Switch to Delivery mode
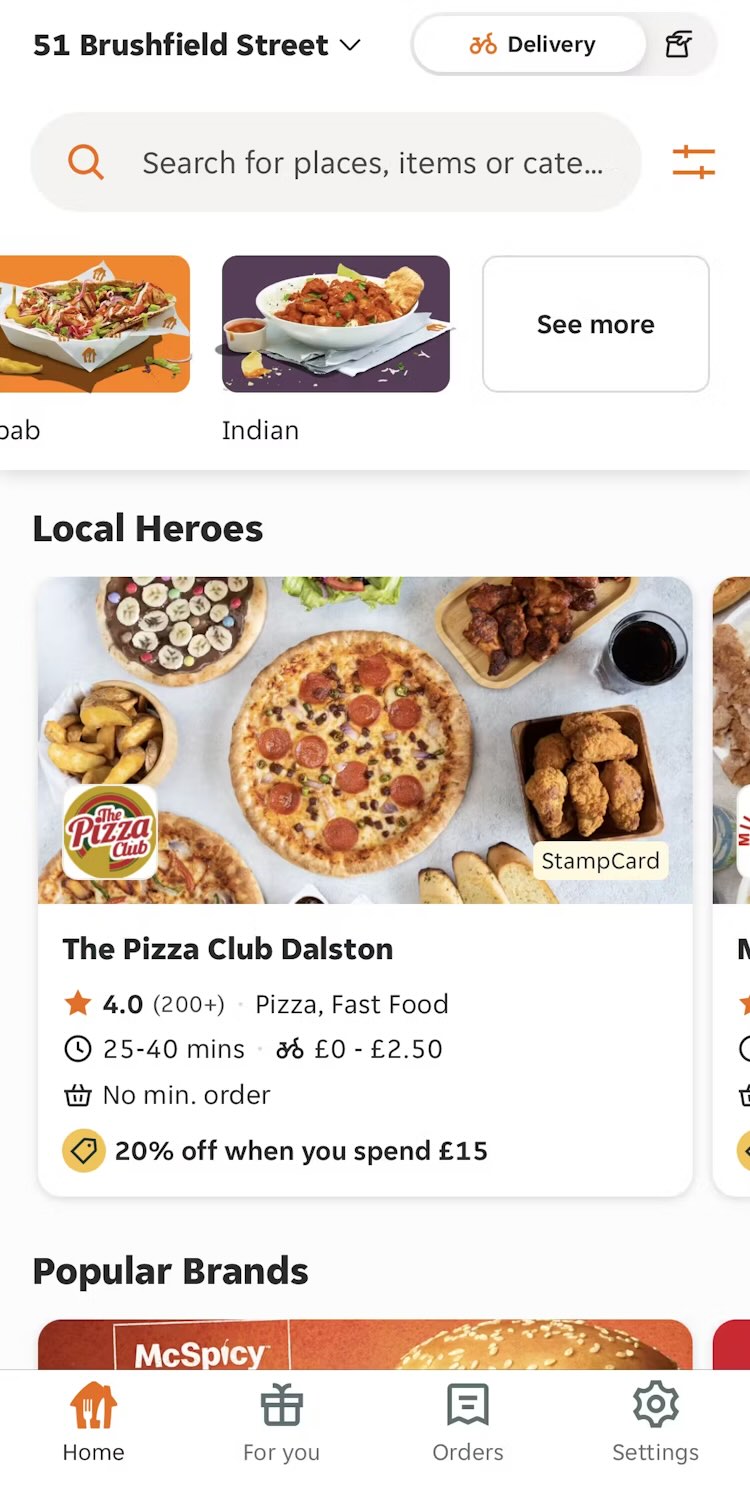 [531, 45]
